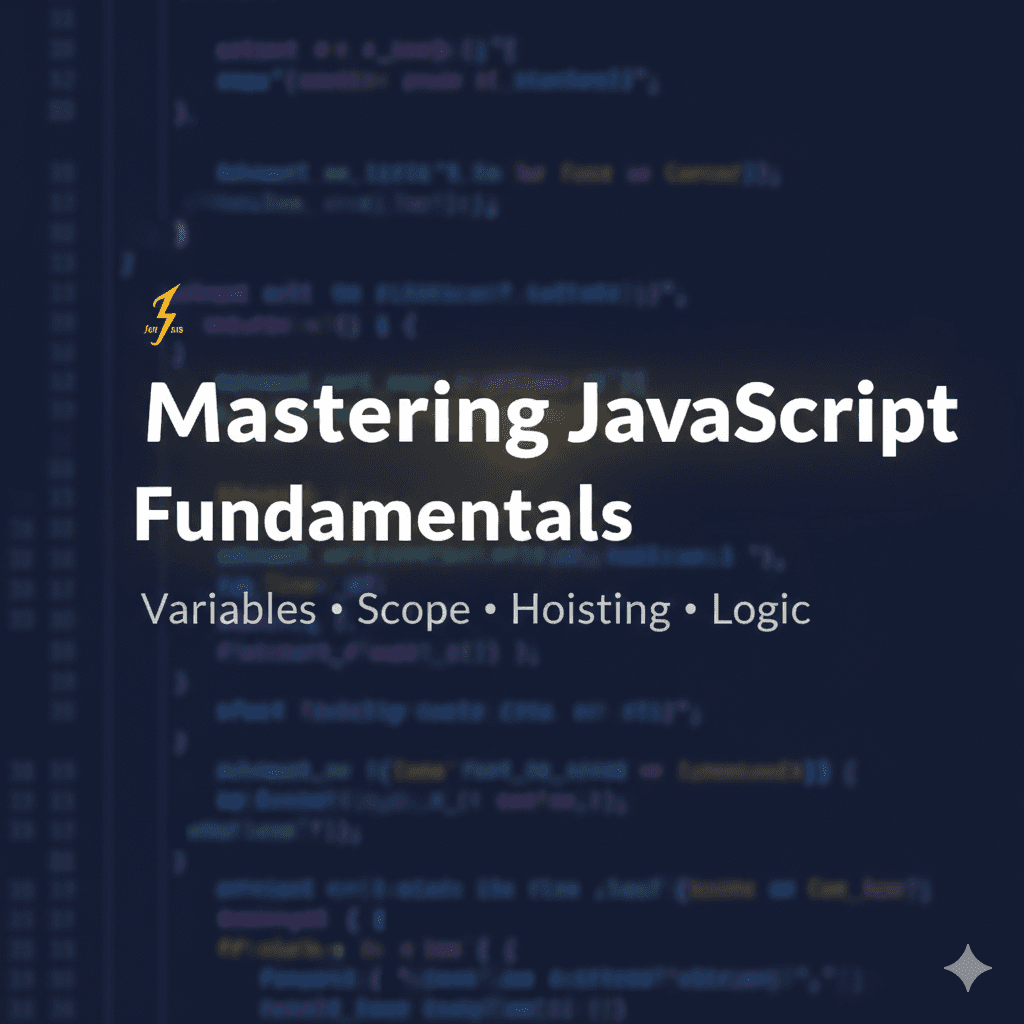
Task: Click the bullet between Variables and Scope
Action: pos(337,610)
